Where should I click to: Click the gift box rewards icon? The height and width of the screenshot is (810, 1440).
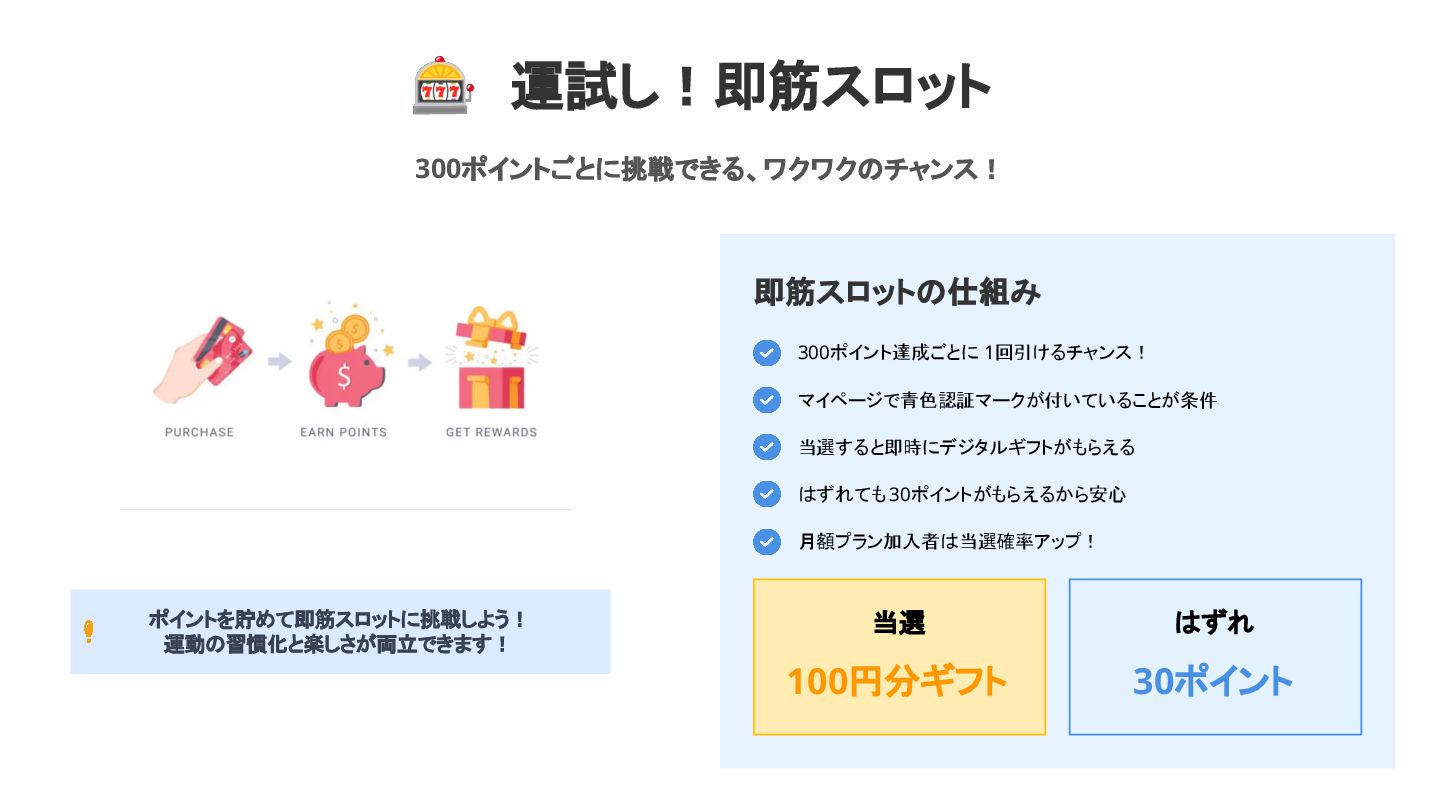[x=490, y=359]
